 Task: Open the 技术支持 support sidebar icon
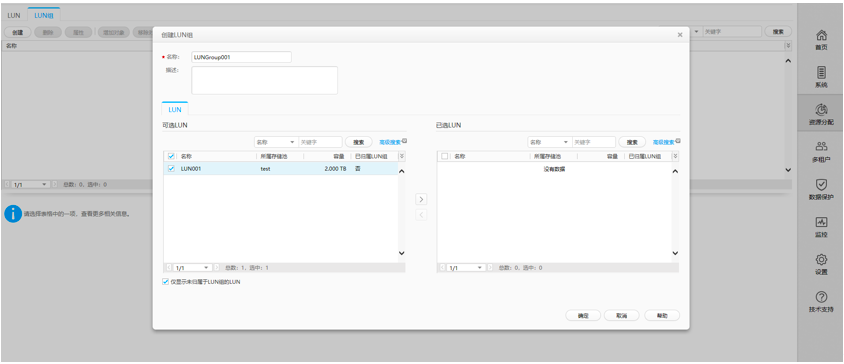pos(821,302)
